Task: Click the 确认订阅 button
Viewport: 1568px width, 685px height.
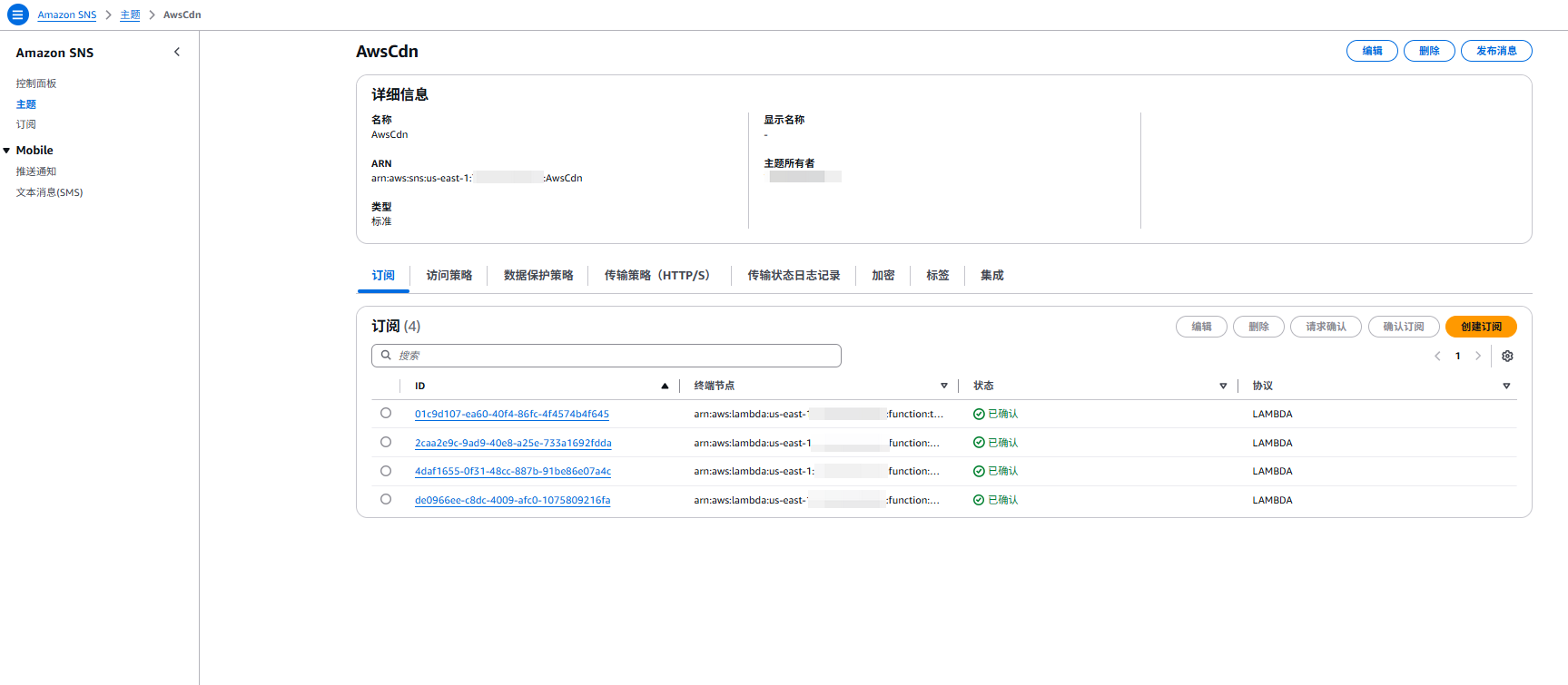Action: pyautogui.click(x=1404, y=327)
